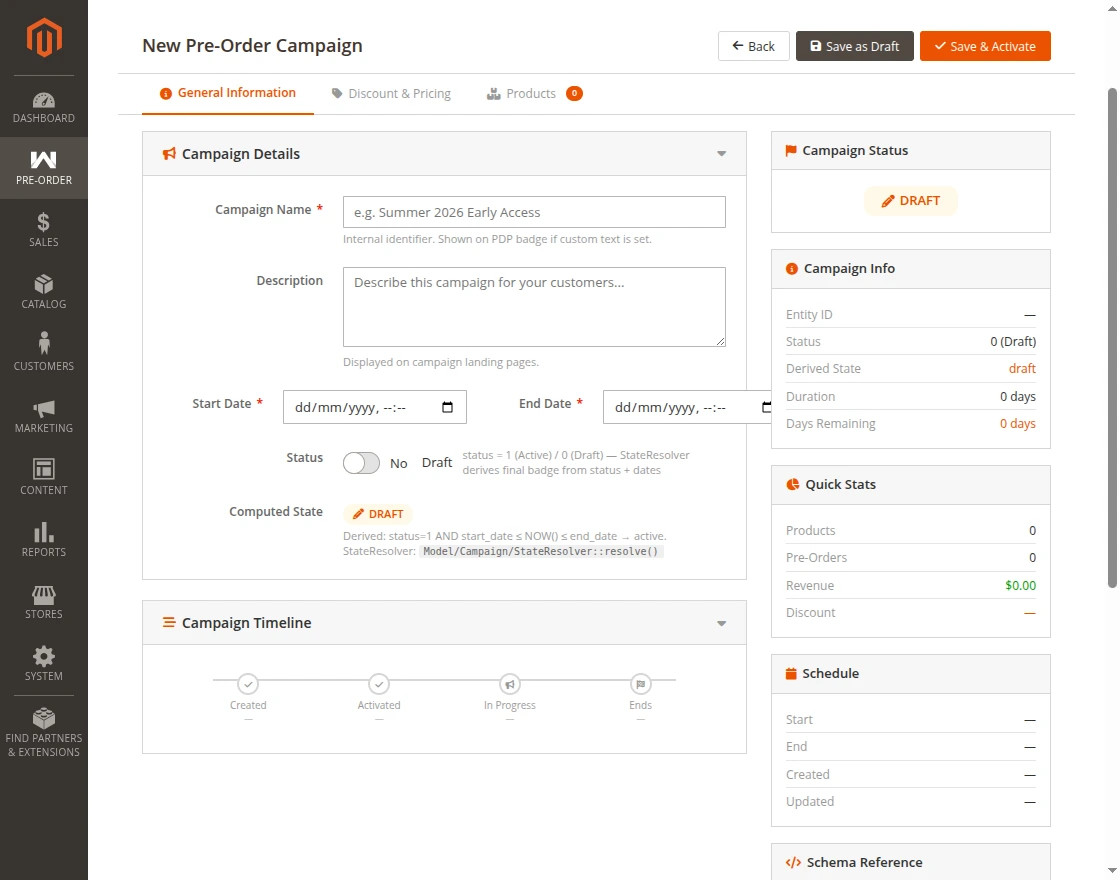Open the Content menu
The width and height of the screenshot is (1120, 880).
click(44, 478)
